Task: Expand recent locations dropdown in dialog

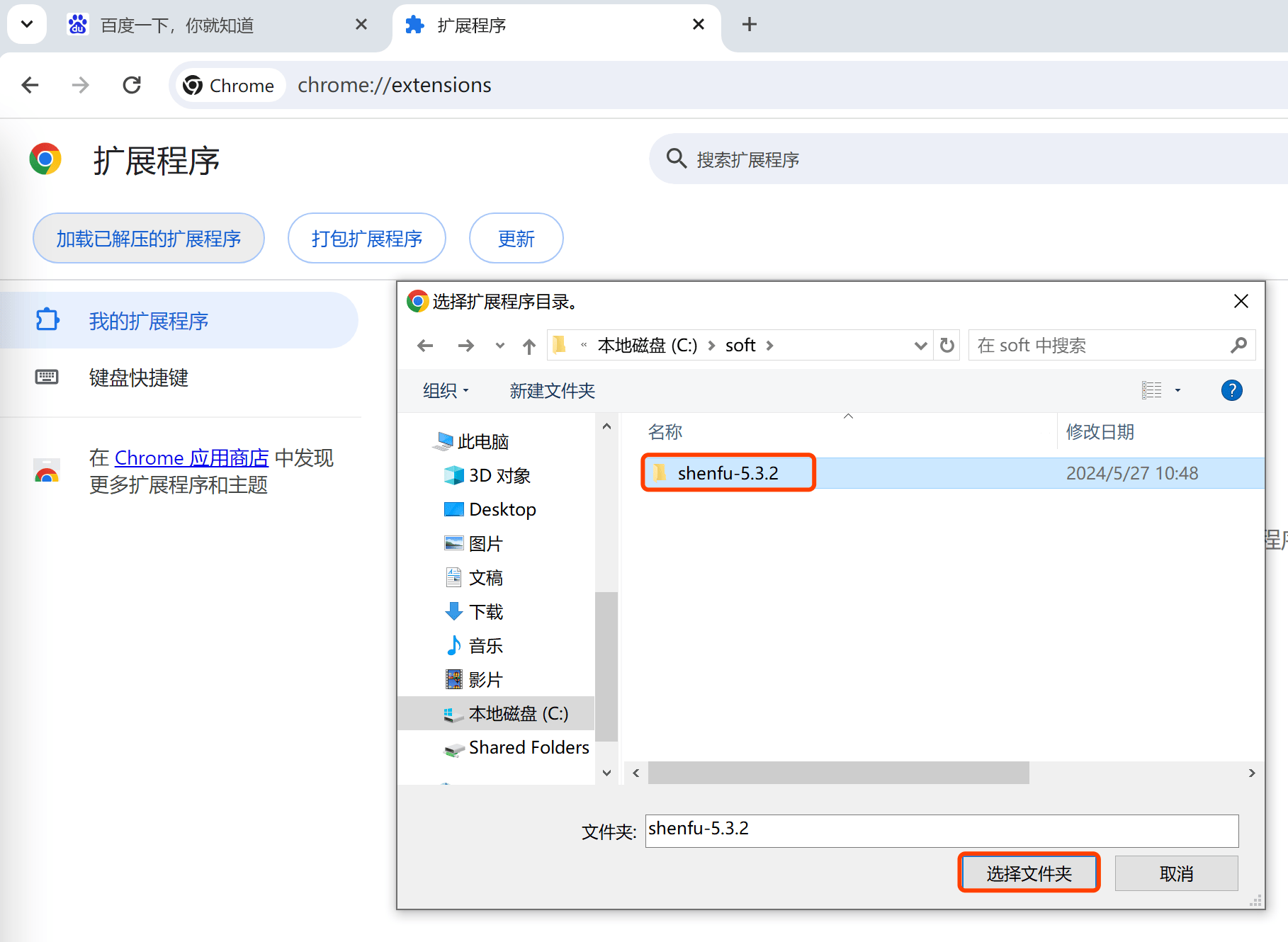Action: pos(500,346)
